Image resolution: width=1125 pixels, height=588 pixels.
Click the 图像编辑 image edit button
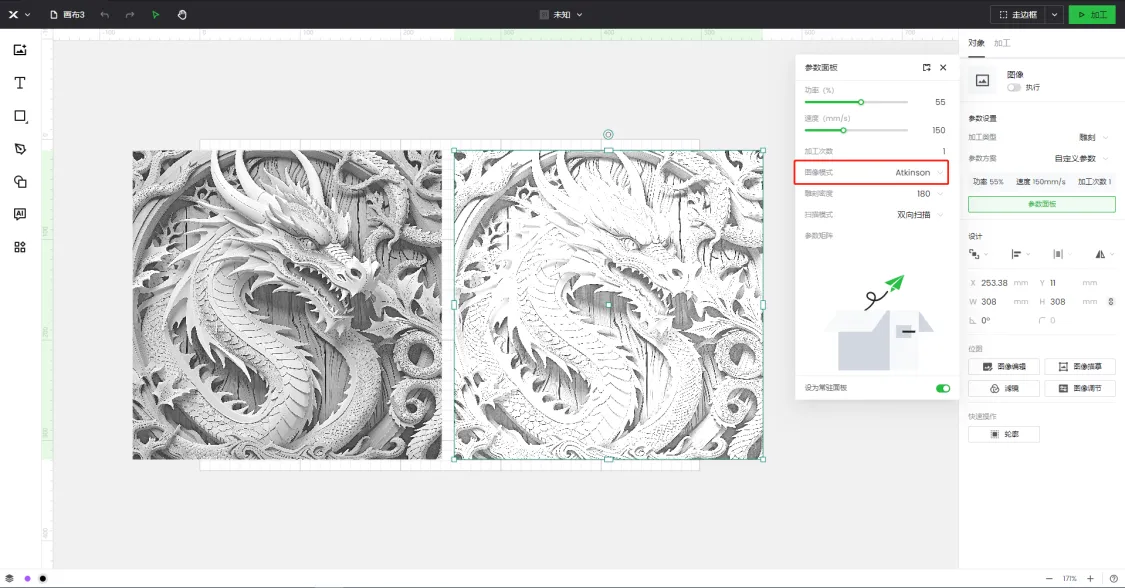pyautogui.click(x=1004, y=366)
